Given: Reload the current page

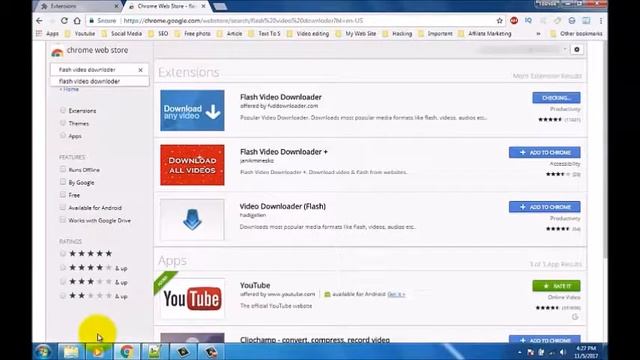Looking at the screenshot, I should [x=64, y=20].
